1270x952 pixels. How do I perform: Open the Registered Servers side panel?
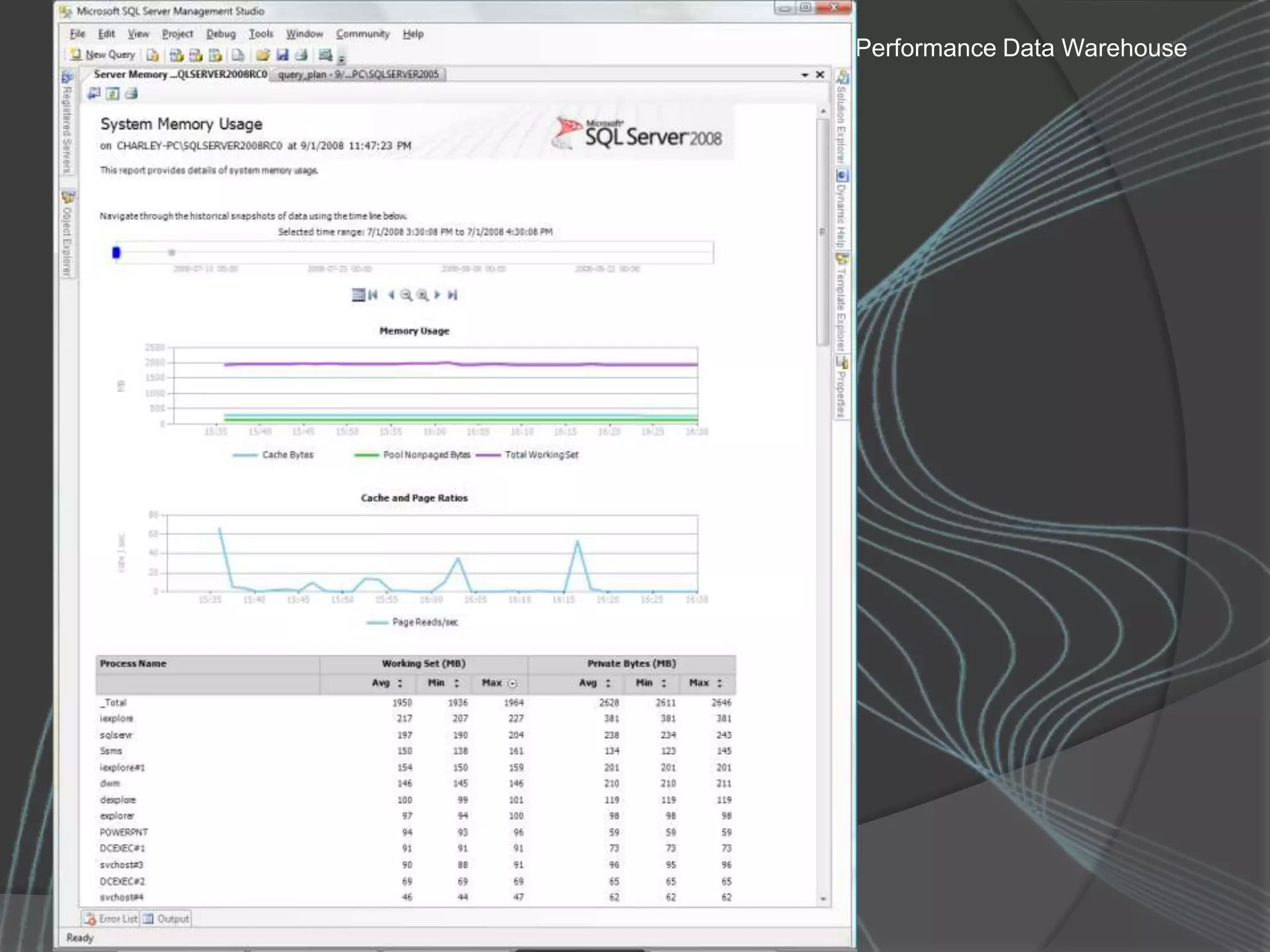(x=67, y=122)
